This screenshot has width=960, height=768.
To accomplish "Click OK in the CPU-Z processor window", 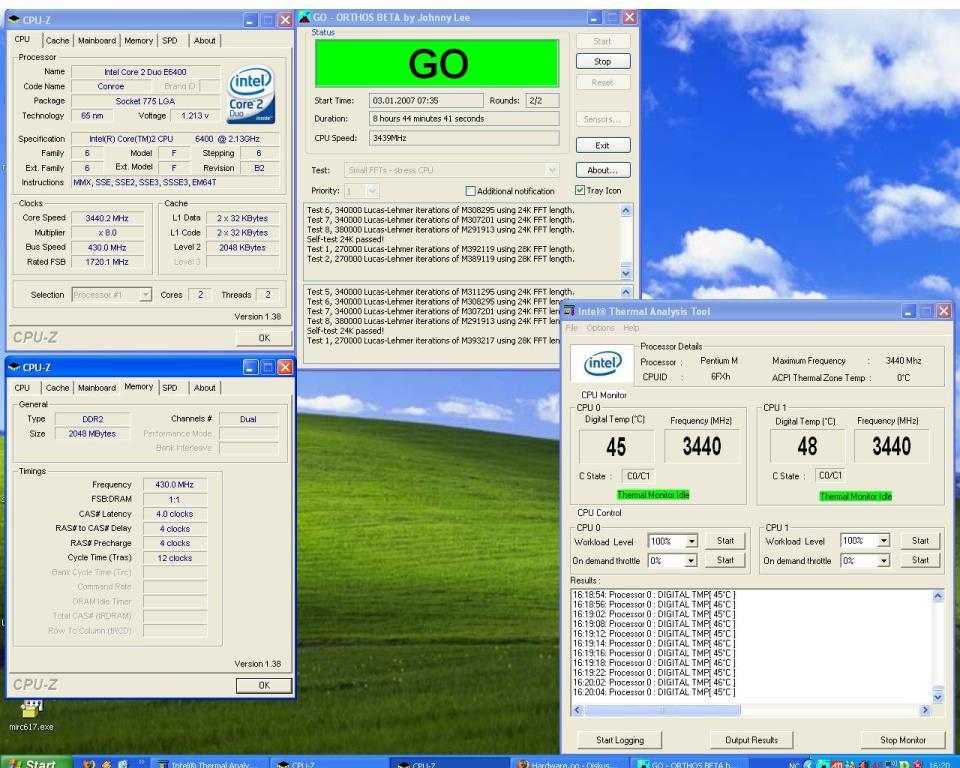I will [264, 338].
